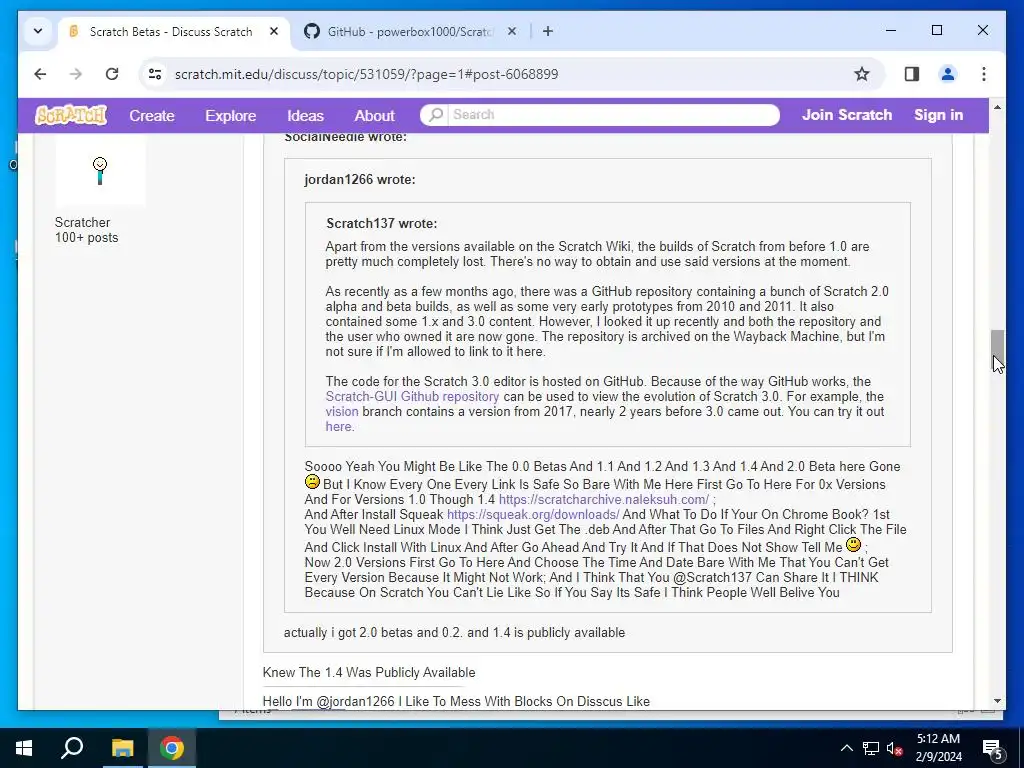
Task: Open the Chrome profile avatar
Action: pyautogui.click(x=948, y=74)
